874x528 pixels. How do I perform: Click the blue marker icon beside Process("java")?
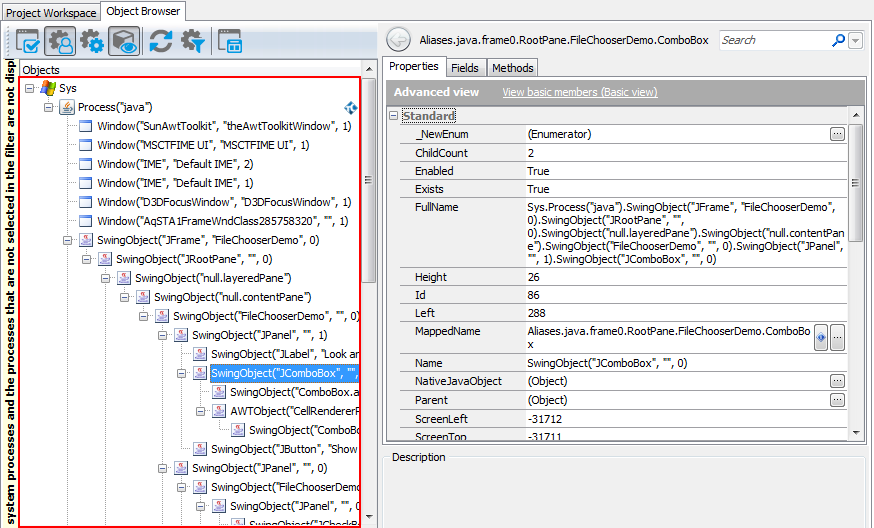click(x=351, y=108)
